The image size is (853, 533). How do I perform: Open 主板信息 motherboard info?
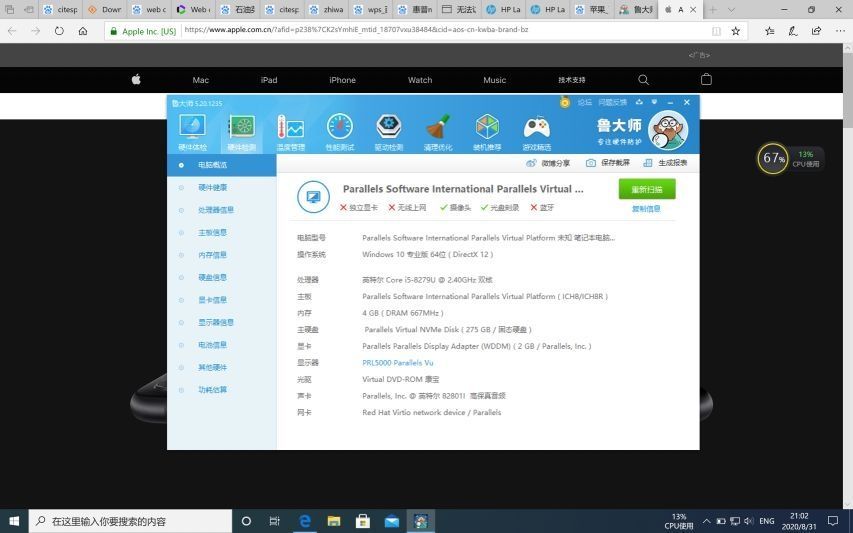pyautogui.click(x=221, y=232)
